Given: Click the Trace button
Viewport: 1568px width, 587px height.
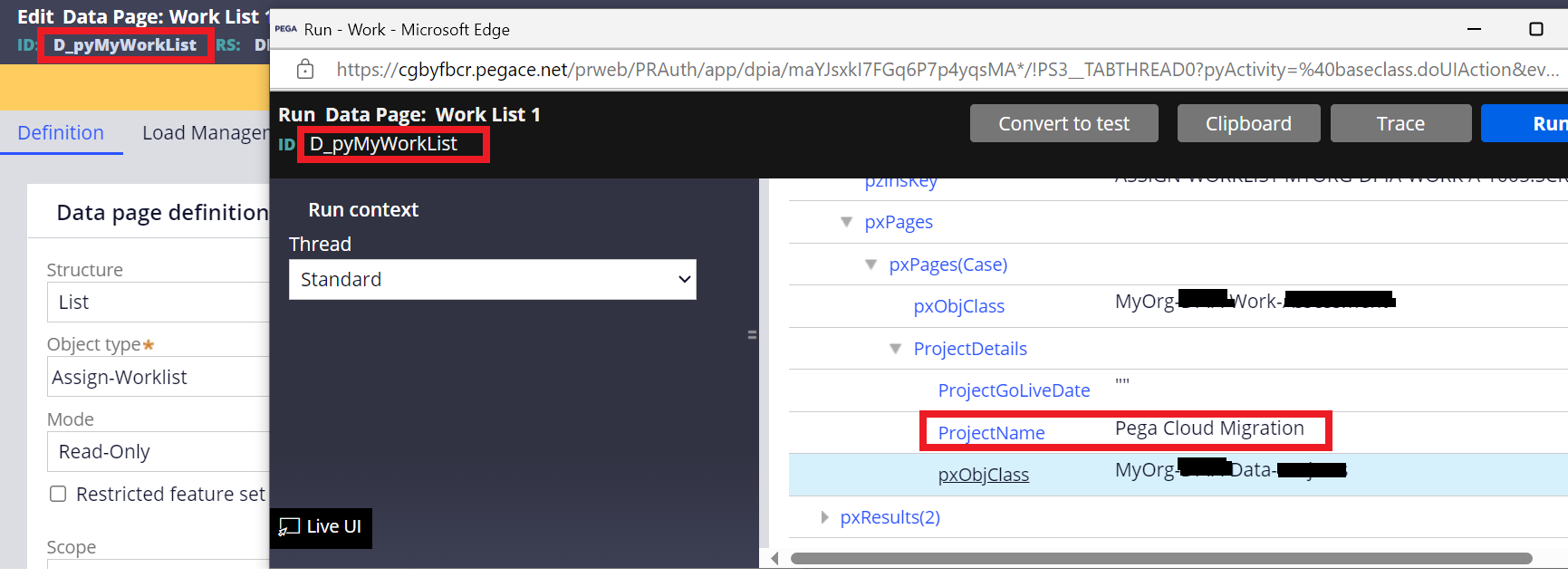Looking at the screenshot, I should click(1400, 124).
